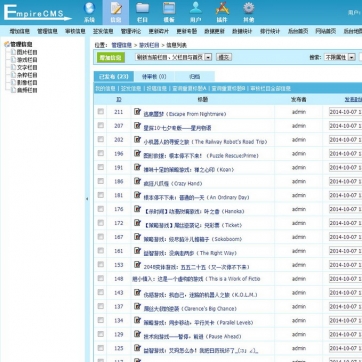
Task: Tick the checkbox for ID 196
Action: click(x=101, y=153)
